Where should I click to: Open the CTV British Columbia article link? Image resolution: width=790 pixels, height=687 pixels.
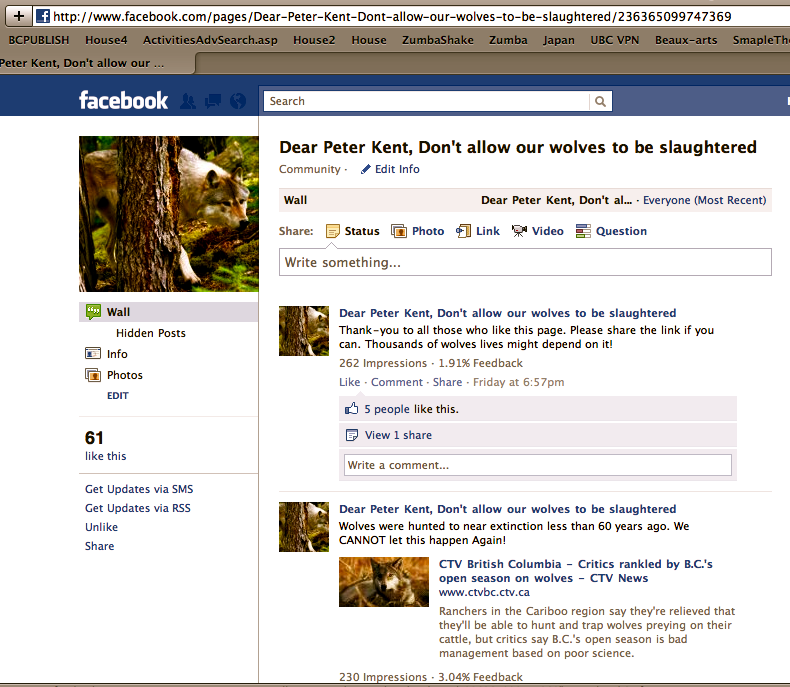point(575,571)
